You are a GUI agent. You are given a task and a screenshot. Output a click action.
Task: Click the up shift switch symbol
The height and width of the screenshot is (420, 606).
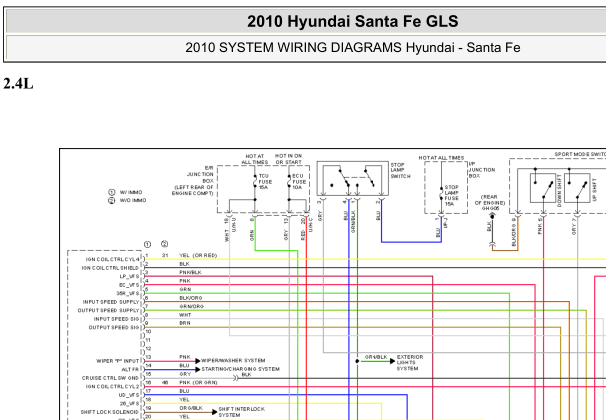pyautogui.click(x=577, y=188)
